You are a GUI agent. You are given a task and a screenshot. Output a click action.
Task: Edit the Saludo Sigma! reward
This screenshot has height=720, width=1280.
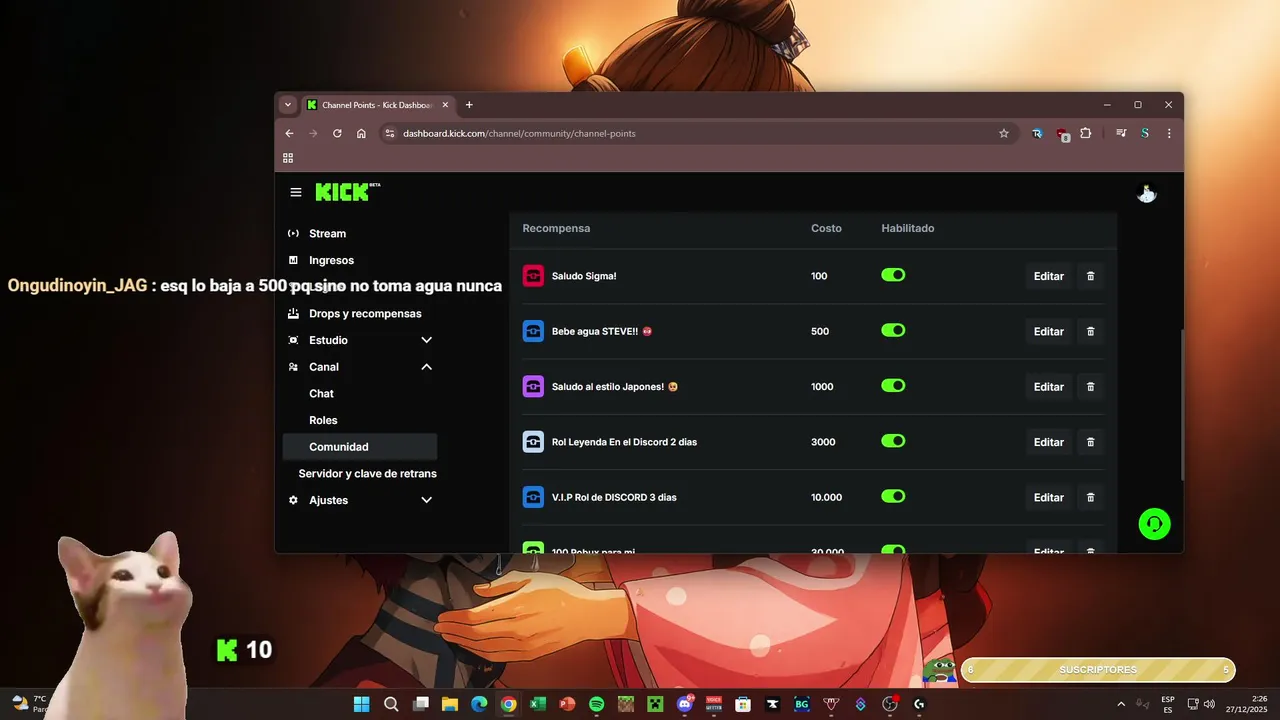1048,276
